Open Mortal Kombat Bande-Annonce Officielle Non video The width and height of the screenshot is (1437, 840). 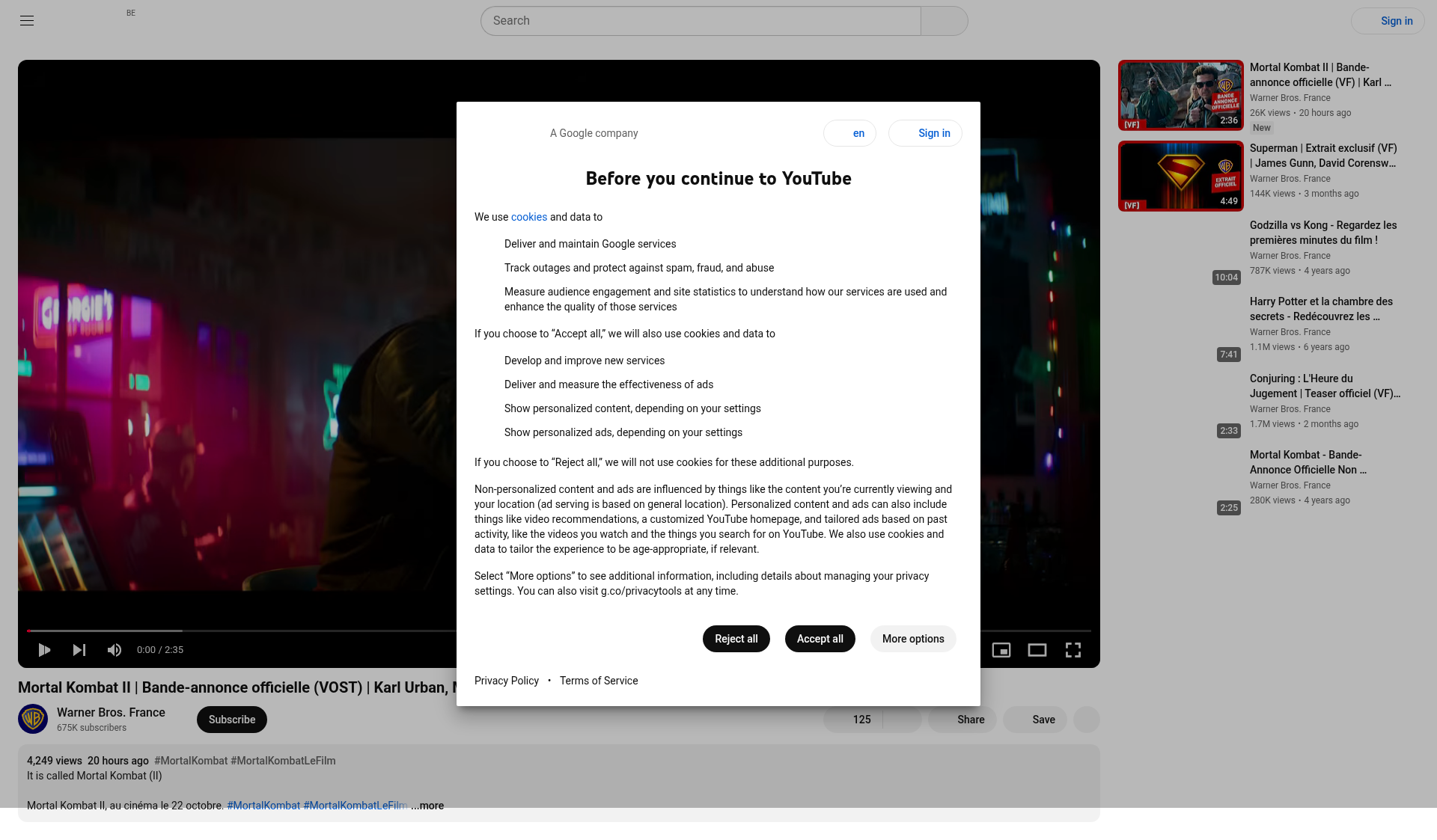pyautogui.click(x=1308, y=462)
